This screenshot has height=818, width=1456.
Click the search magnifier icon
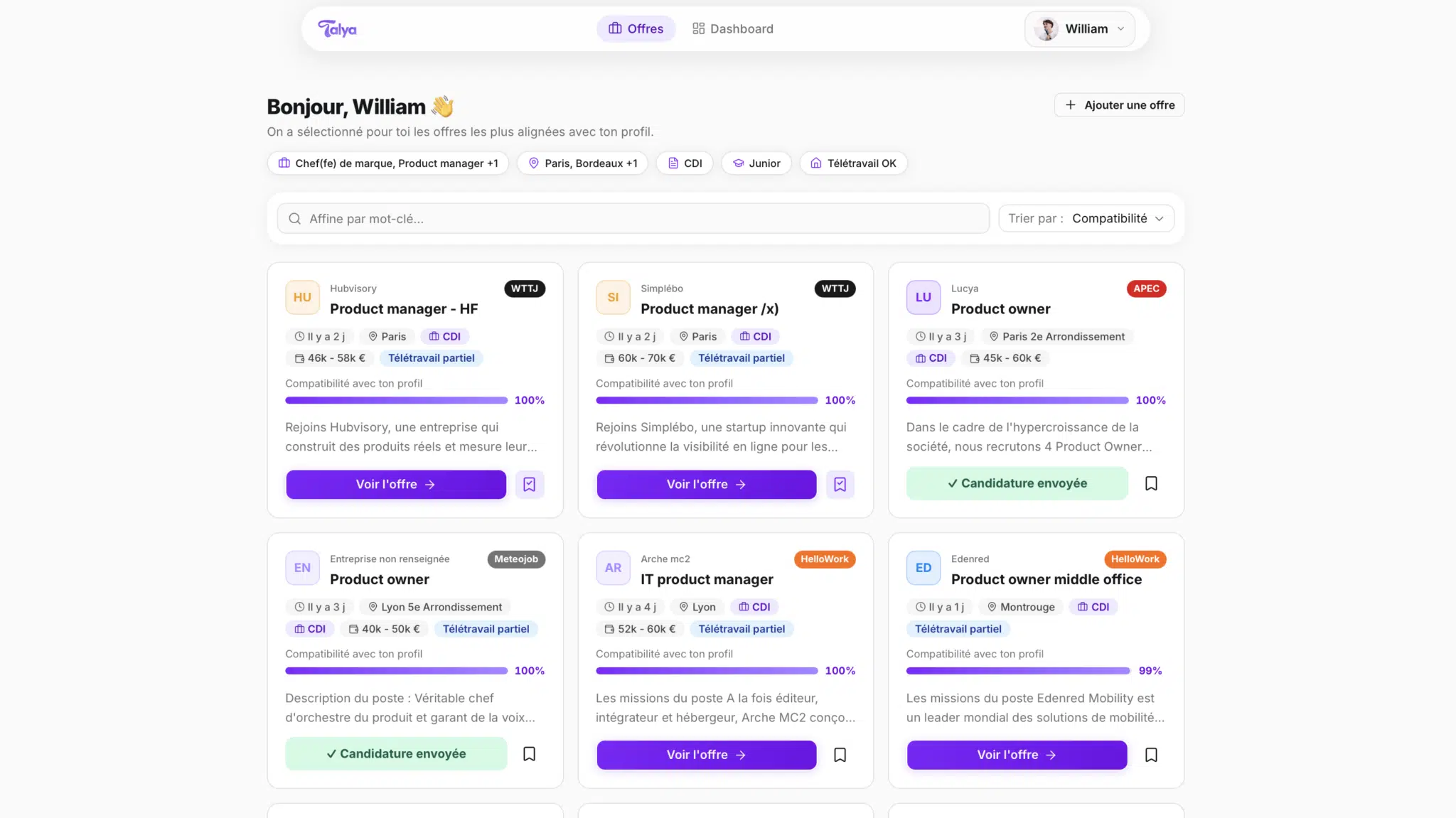tap(294, 219)
